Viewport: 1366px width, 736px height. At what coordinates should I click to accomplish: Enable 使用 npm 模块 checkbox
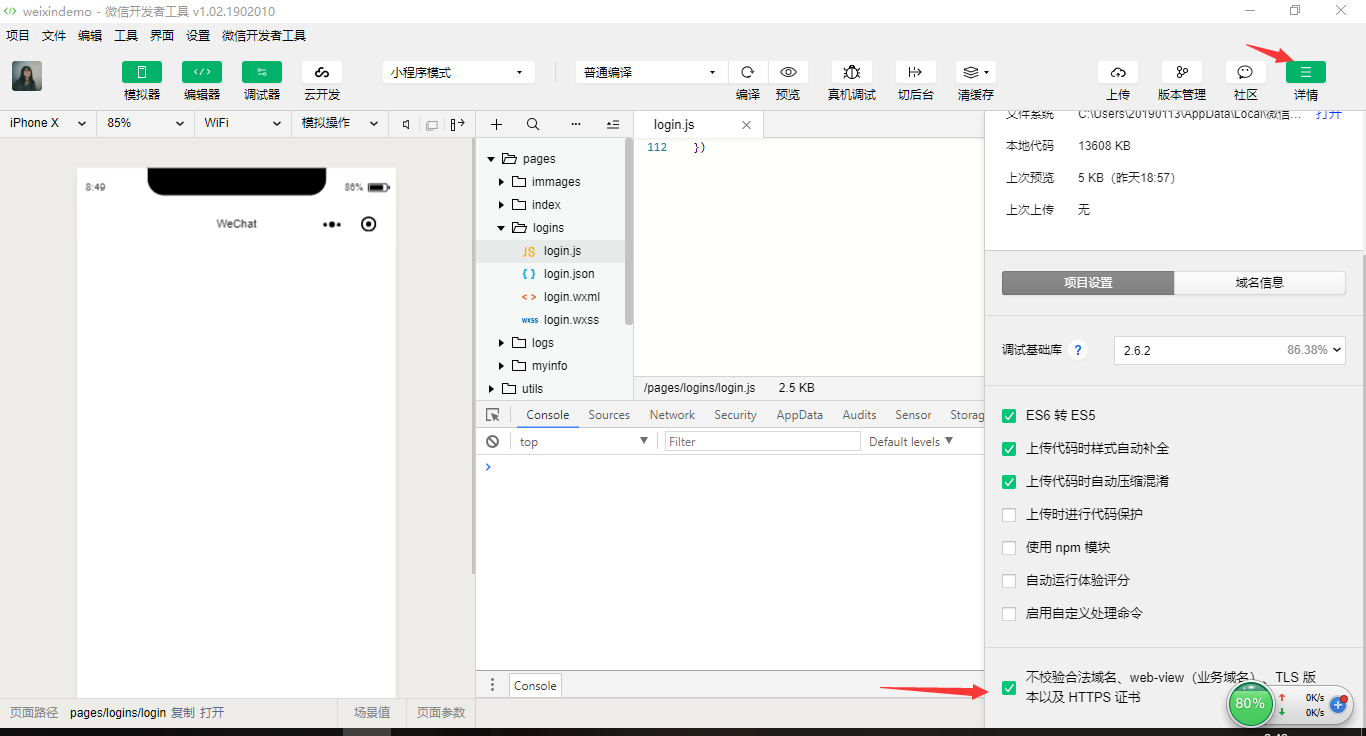pyautogui.click(x=1009, y=548)
